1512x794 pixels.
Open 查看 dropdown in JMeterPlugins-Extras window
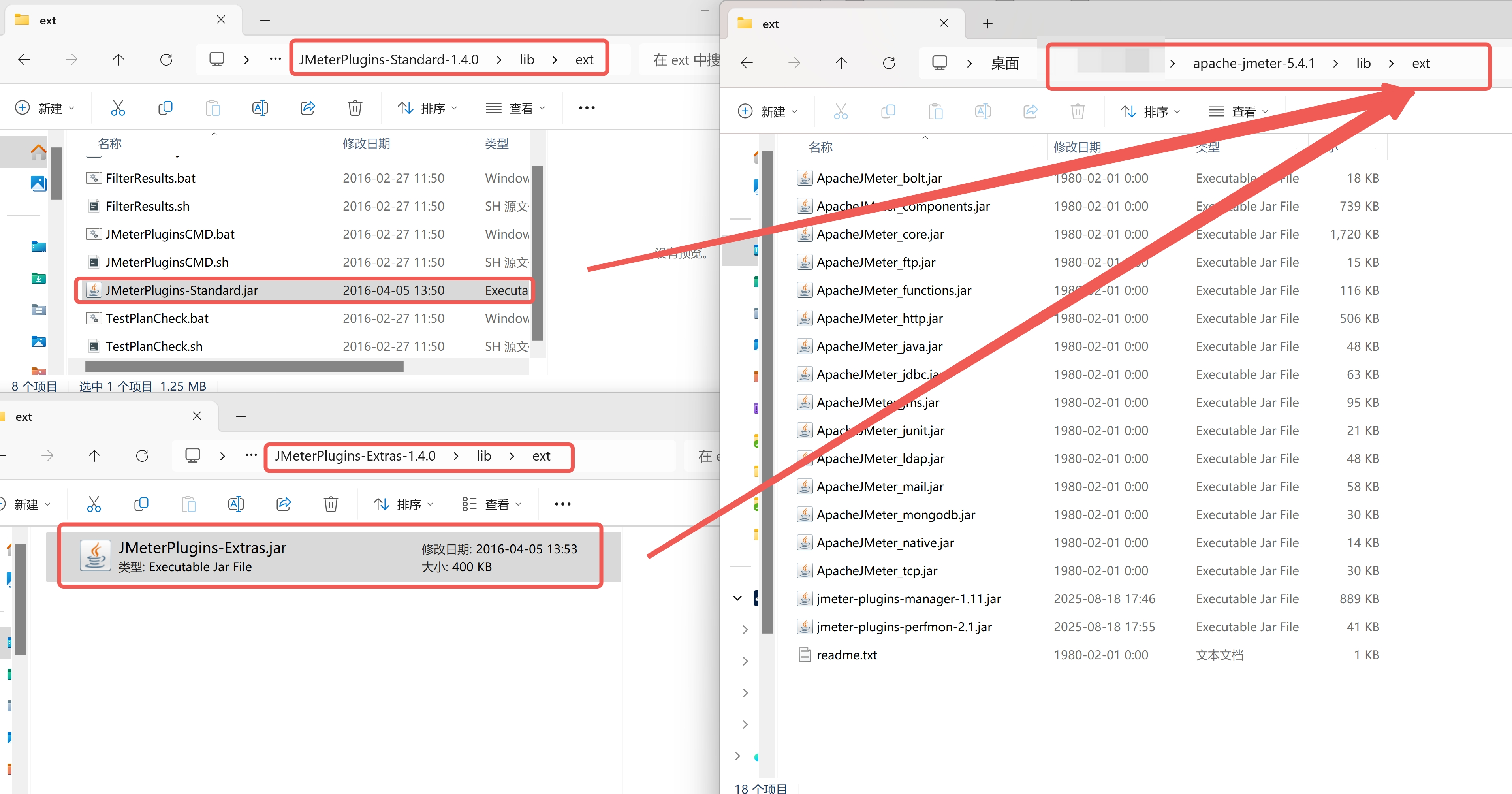[492, 504]
